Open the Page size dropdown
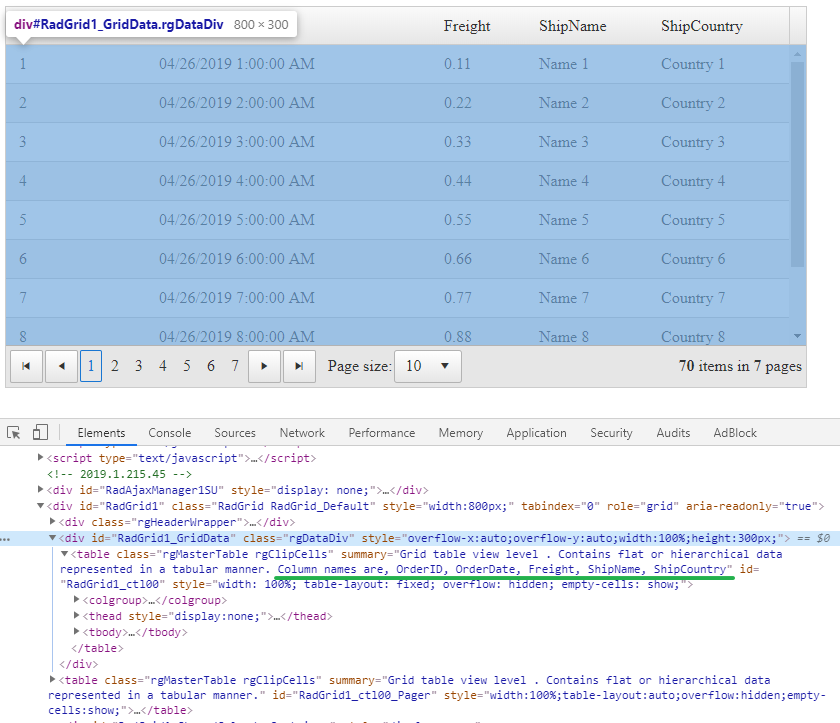The image size is (840, 723). tap(428, 367)
